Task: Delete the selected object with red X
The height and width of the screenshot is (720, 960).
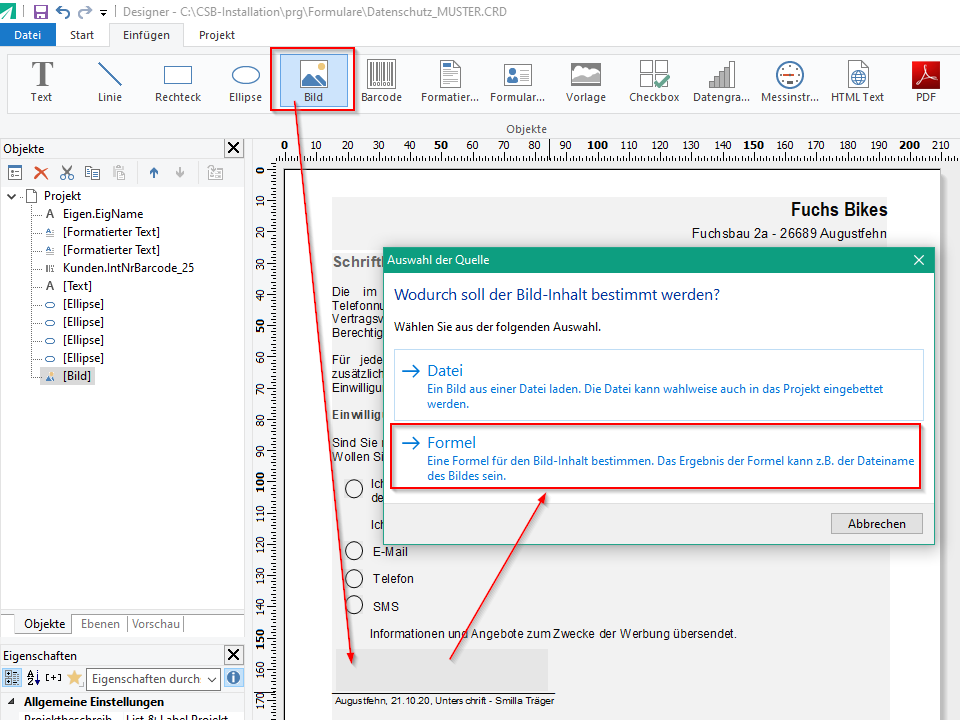Action: 41,173
